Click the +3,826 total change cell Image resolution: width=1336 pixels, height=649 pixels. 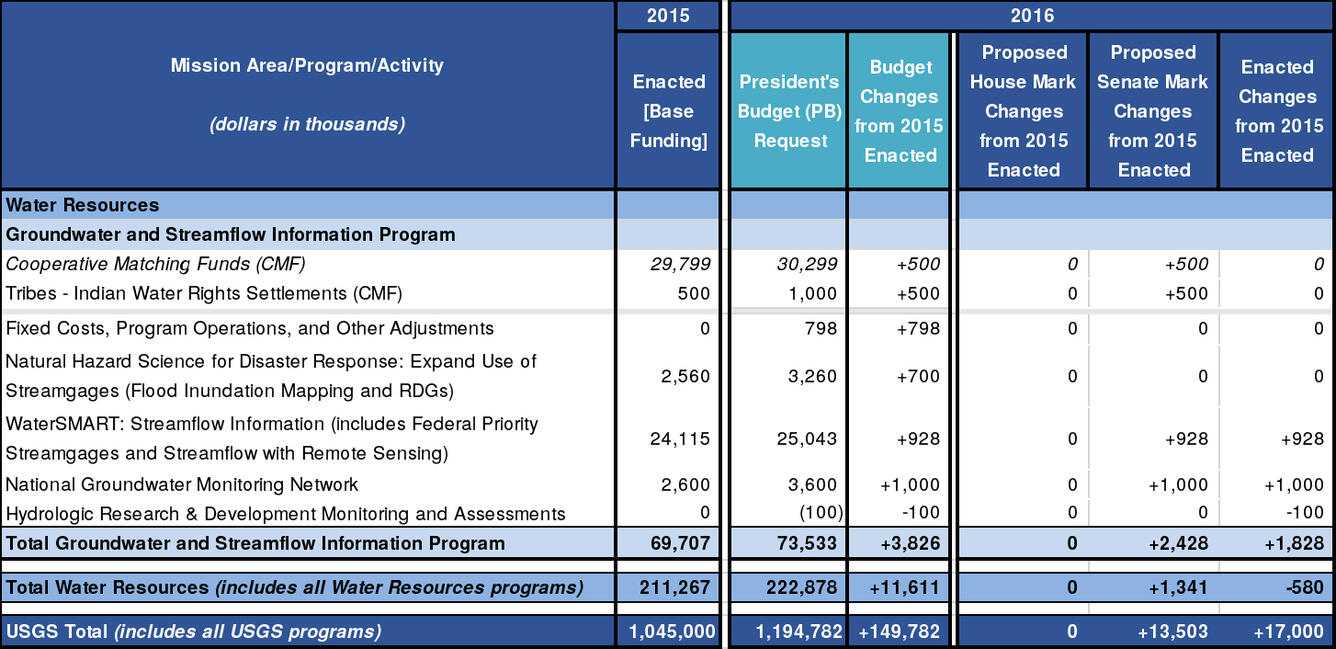(899, 543)
